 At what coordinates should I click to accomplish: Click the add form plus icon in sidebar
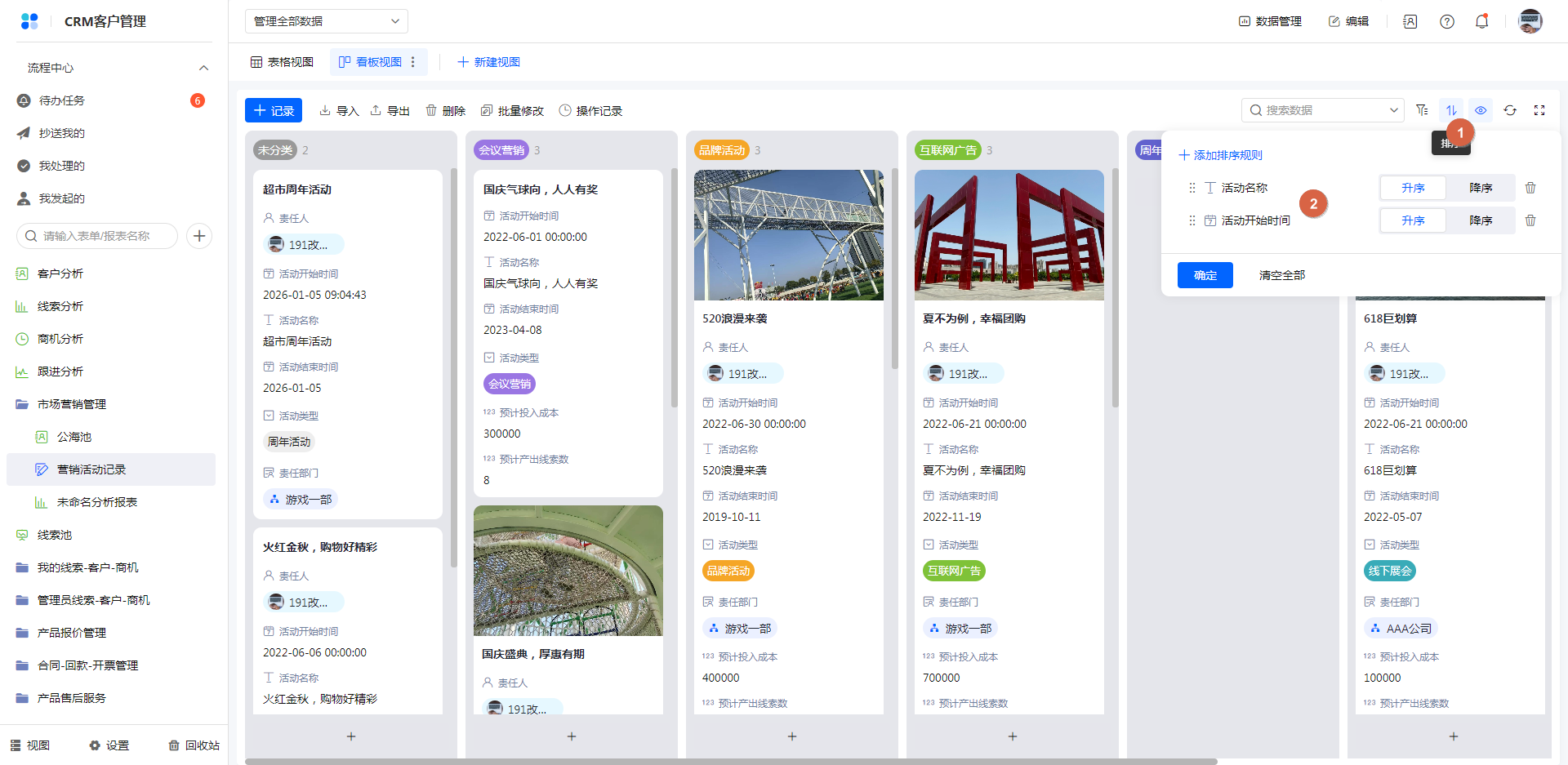[199, 236]
